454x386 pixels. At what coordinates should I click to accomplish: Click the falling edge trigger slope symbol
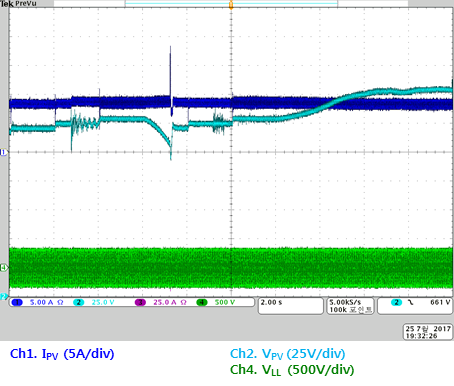411,302
